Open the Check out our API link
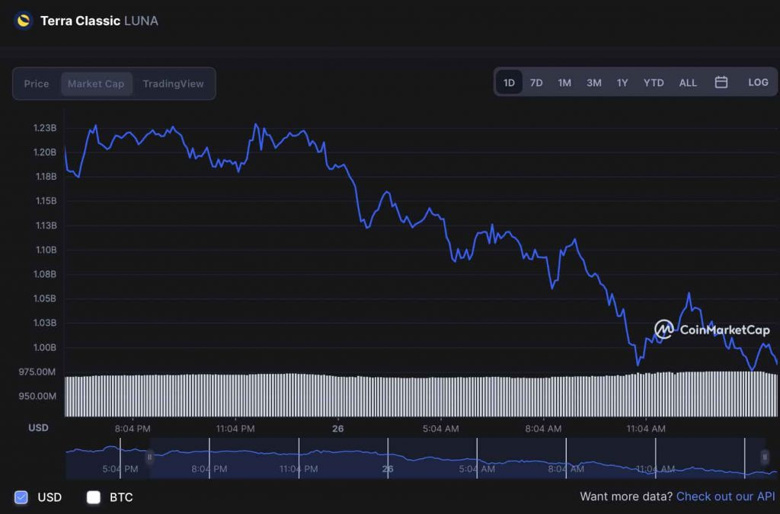This screenshot has width=780, height=514. (x=725, y=497)
